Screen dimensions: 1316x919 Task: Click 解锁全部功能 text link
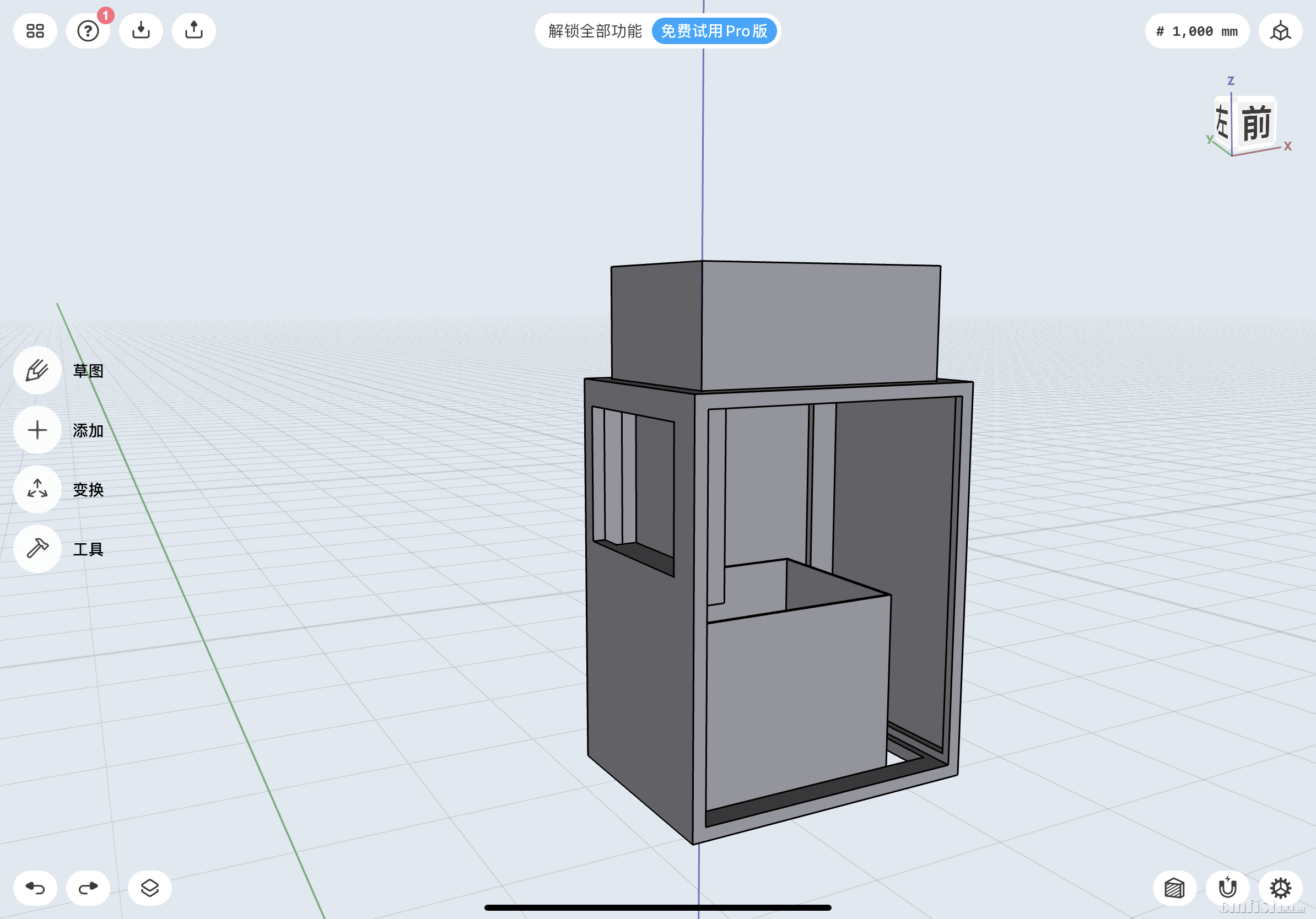(x=595, y=31)
